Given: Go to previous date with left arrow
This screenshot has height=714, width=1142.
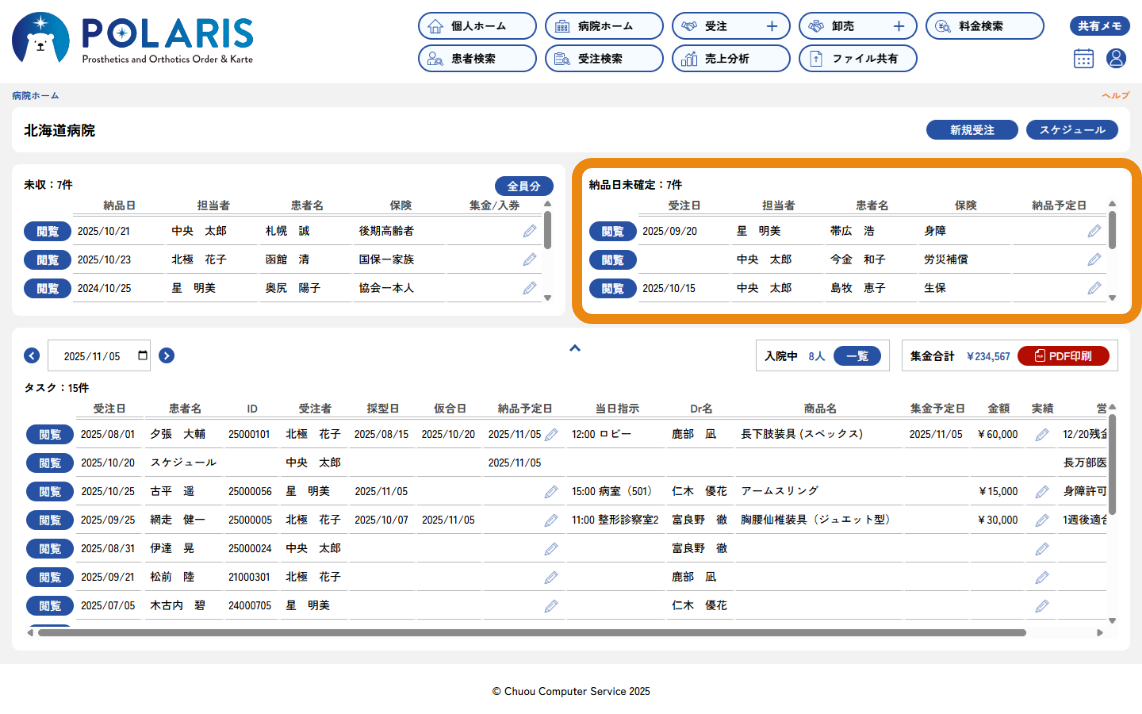Looking at the screenshot, I should [32, 355].
